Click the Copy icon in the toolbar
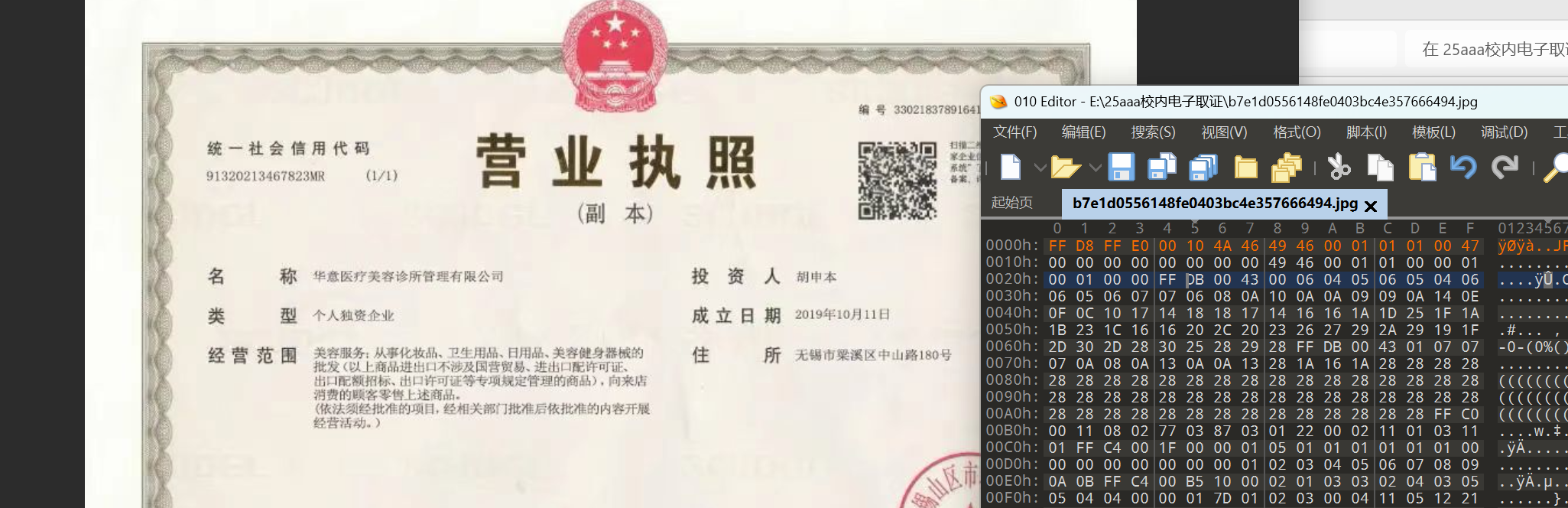This screenshot has width=1568, height=508. tap(1380, 167)
